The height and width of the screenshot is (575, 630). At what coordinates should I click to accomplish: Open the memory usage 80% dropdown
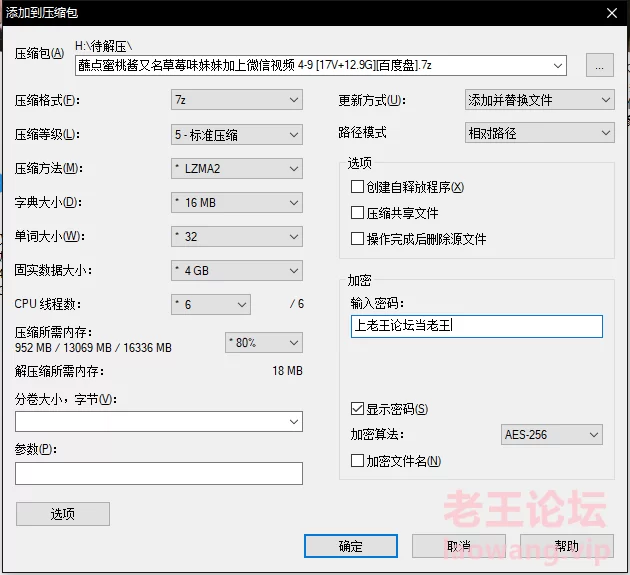tap(264, 342)
